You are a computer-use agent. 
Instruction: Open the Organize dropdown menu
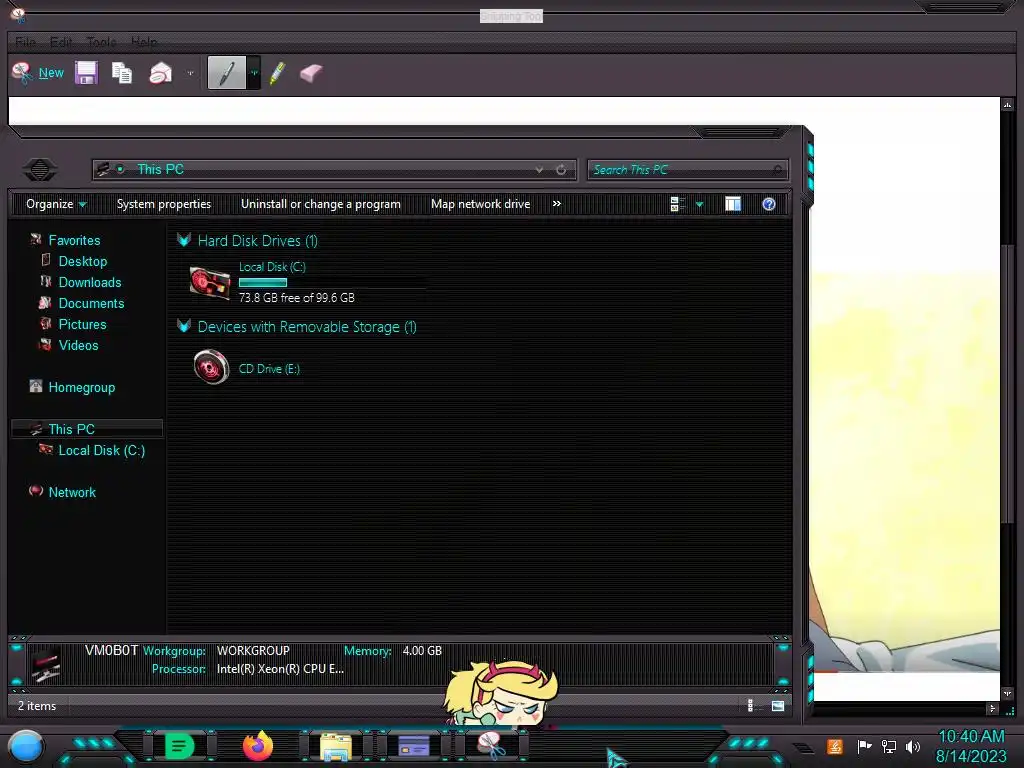click(x=56, y=204)
